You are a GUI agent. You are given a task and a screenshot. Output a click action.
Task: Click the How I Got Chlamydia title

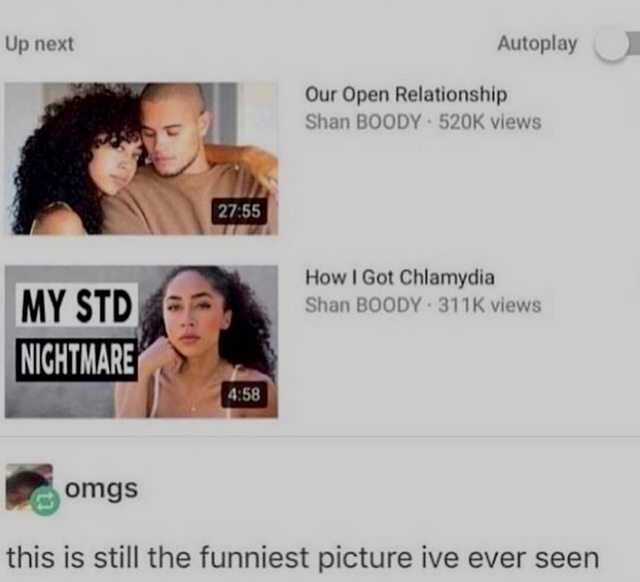400,278
